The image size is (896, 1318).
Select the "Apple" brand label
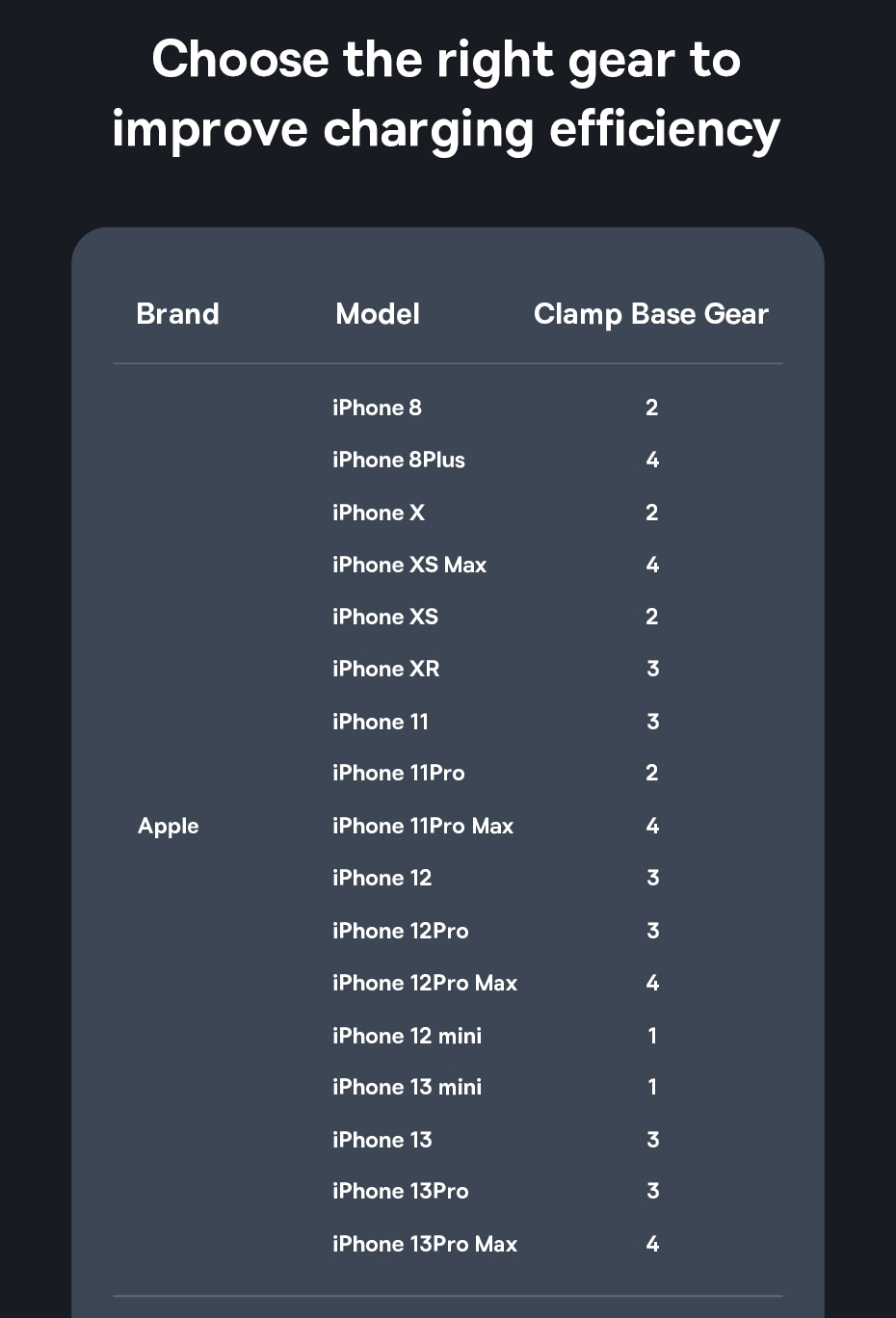(169, 826)
